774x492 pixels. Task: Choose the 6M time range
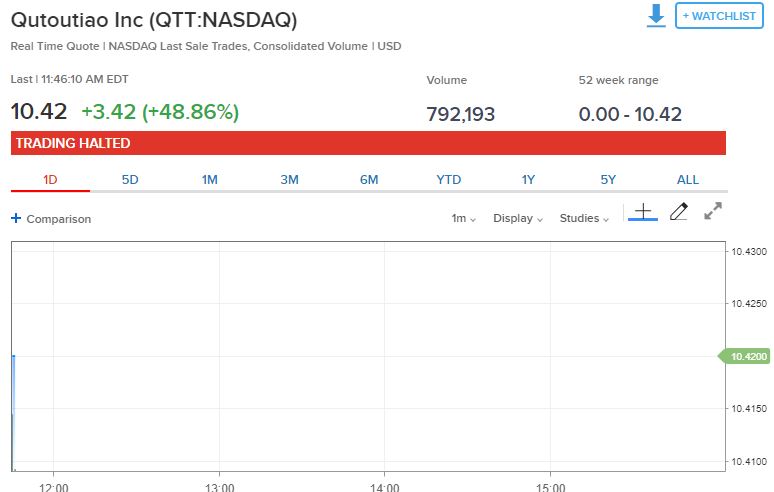(369, 180)
